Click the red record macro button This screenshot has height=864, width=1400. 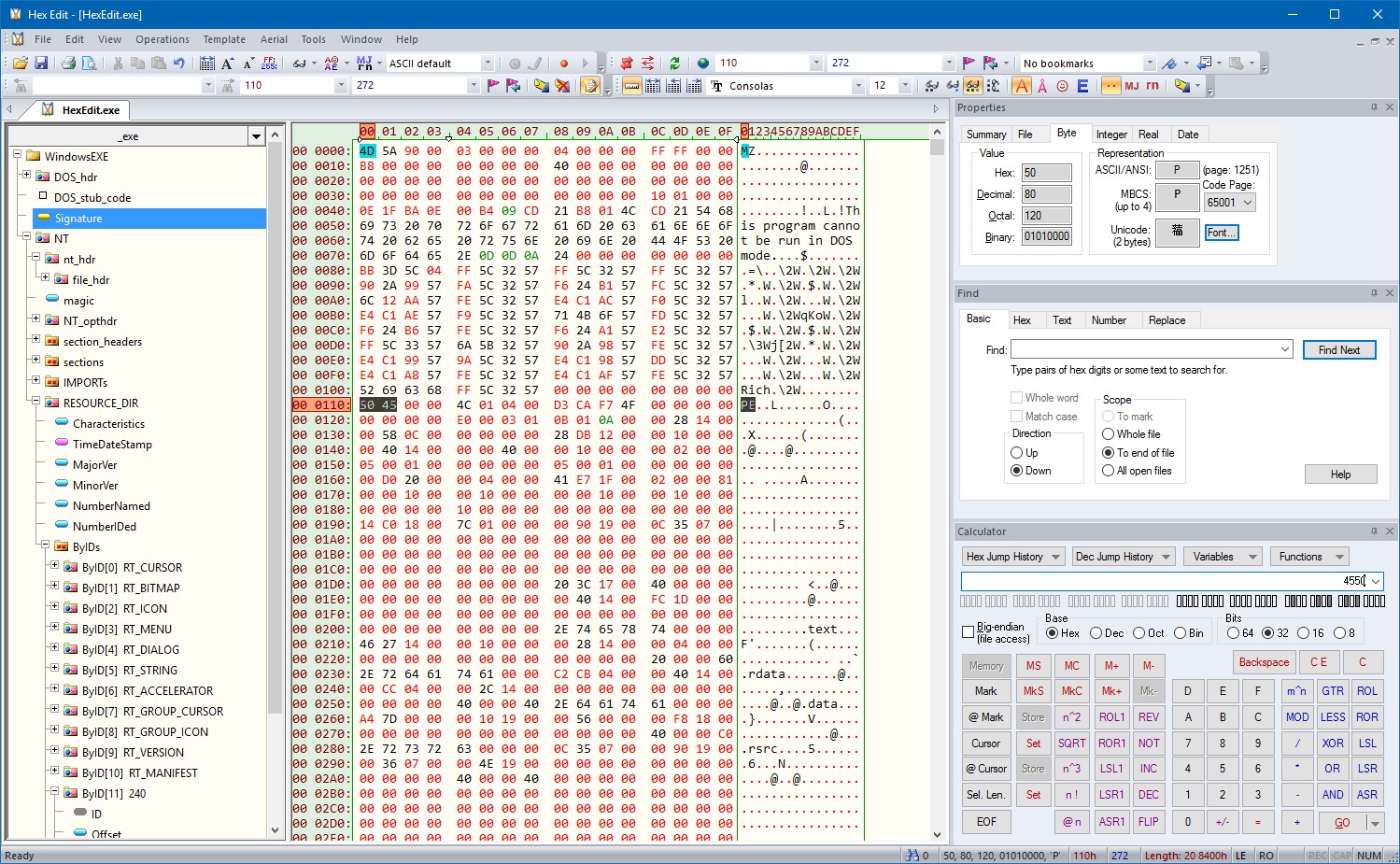click(x=564, y=64)
